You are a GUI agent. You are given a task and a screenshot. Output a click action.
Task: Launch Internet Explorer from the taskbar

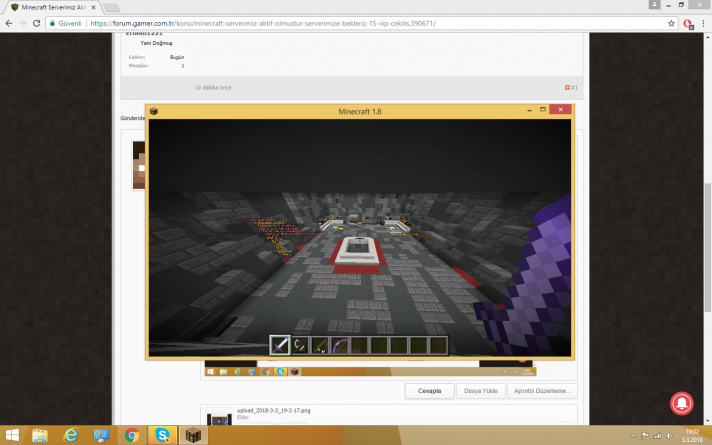(x=70, y=435)
